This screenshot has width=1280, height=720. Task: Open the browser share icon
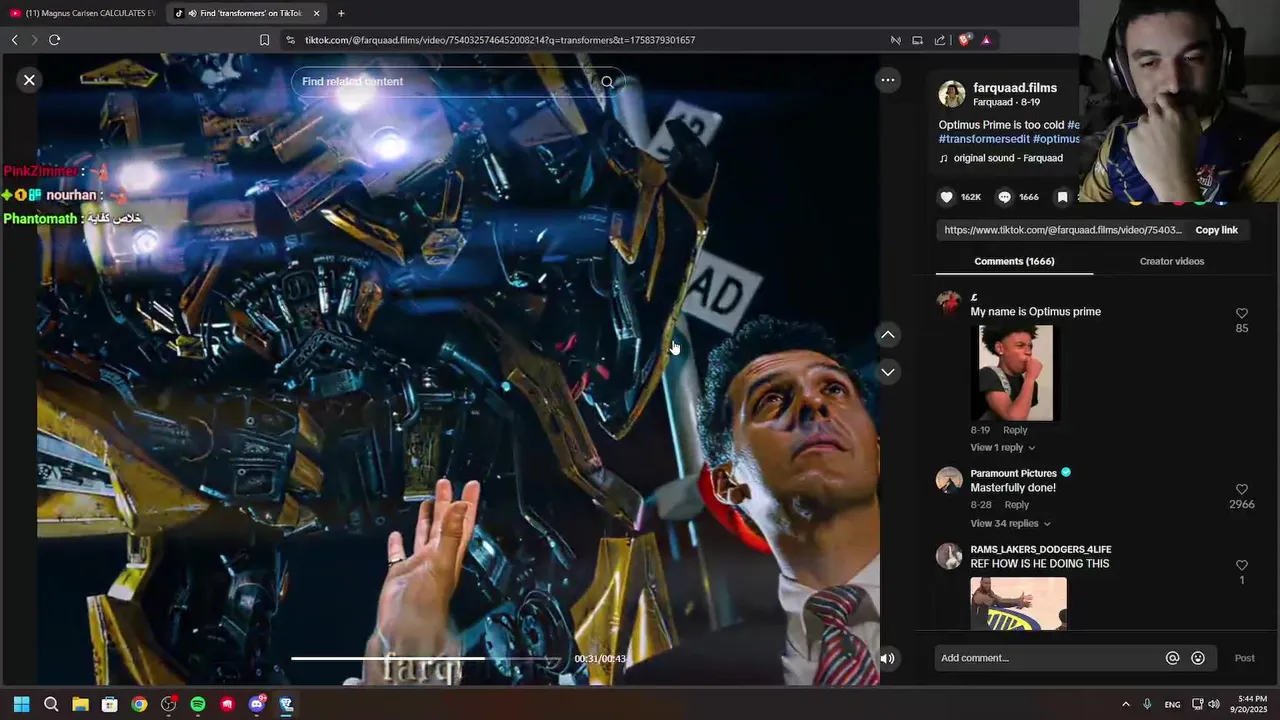[940, 40]
